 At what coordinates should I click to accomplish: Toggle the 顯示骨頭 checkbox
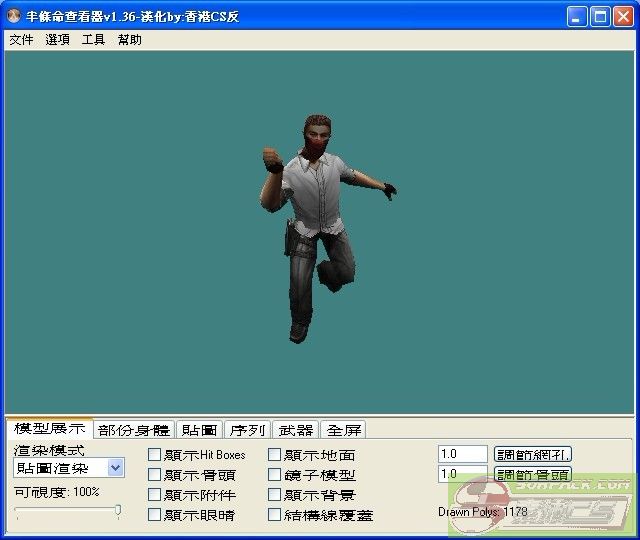click(x=154, y=475)
